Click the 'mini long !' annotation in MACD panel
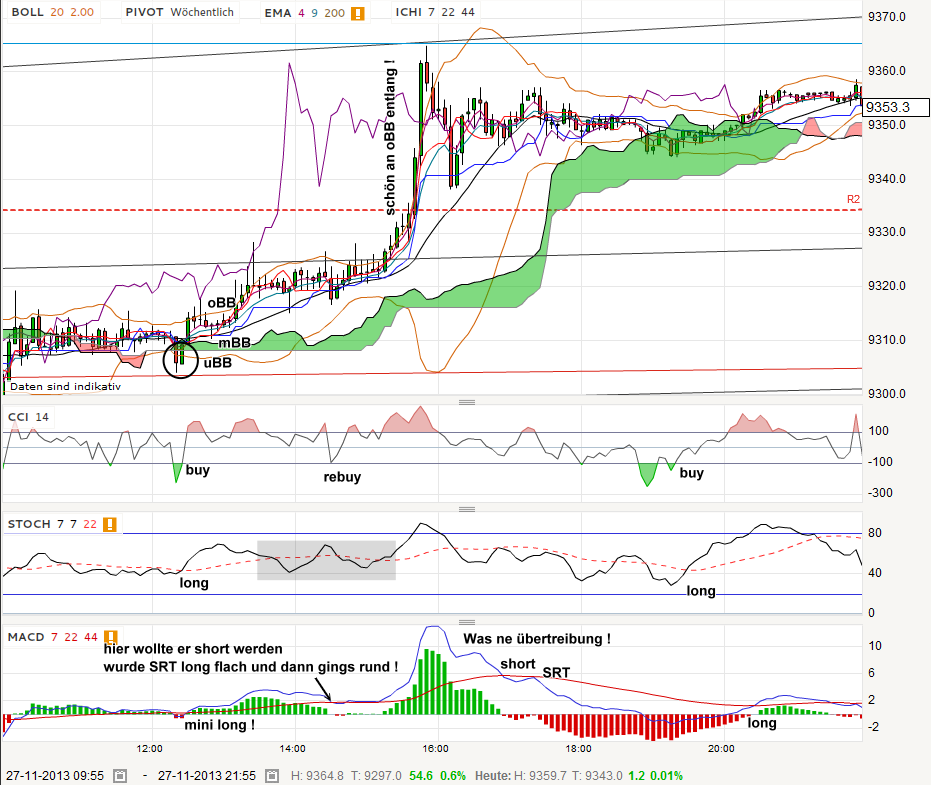931x785 pixels. pyautogui.click(x=219, y=725)
